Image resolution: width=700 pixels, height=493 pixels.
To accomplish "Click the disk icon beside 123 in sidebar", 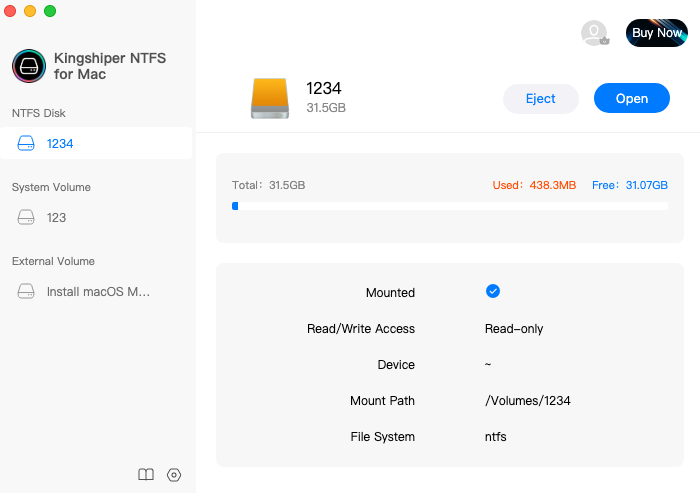I will [x=26, y=217].
